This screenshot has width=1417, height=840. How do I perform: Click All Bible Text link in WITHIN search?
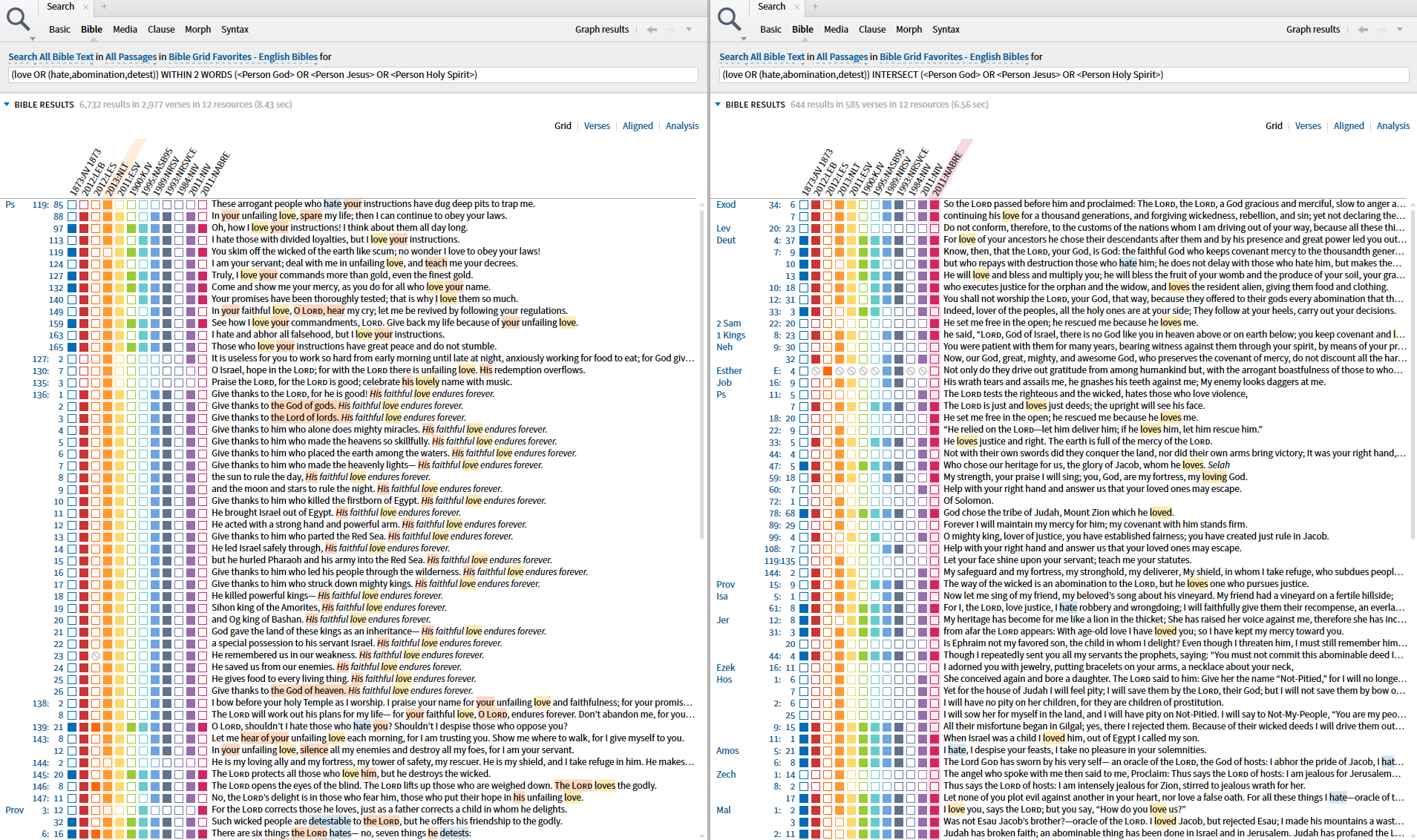click(51, 57)
